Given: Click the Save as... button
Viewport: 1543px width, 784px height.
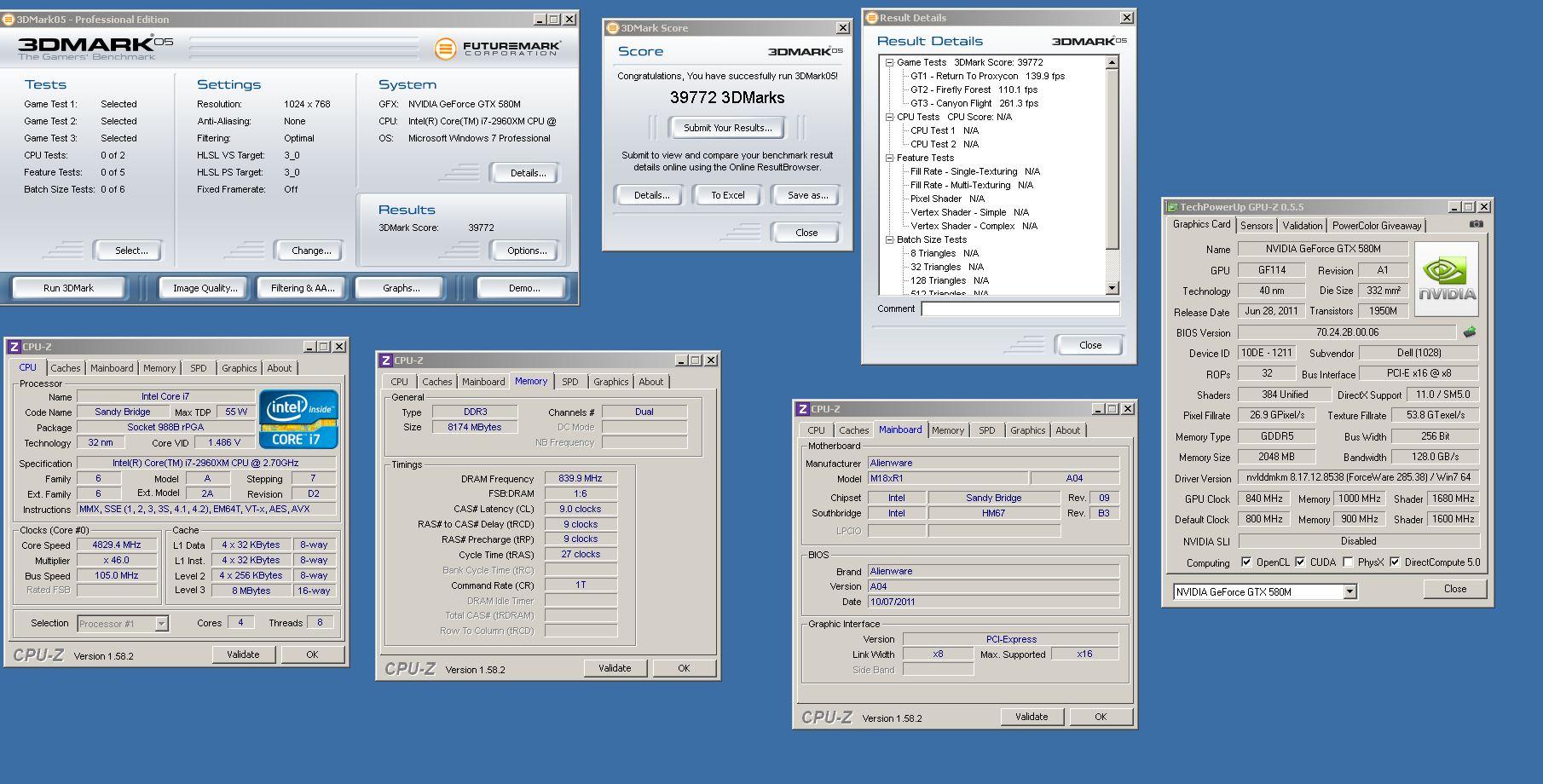Looking at the screenshot, I should (x=807, y=195).
